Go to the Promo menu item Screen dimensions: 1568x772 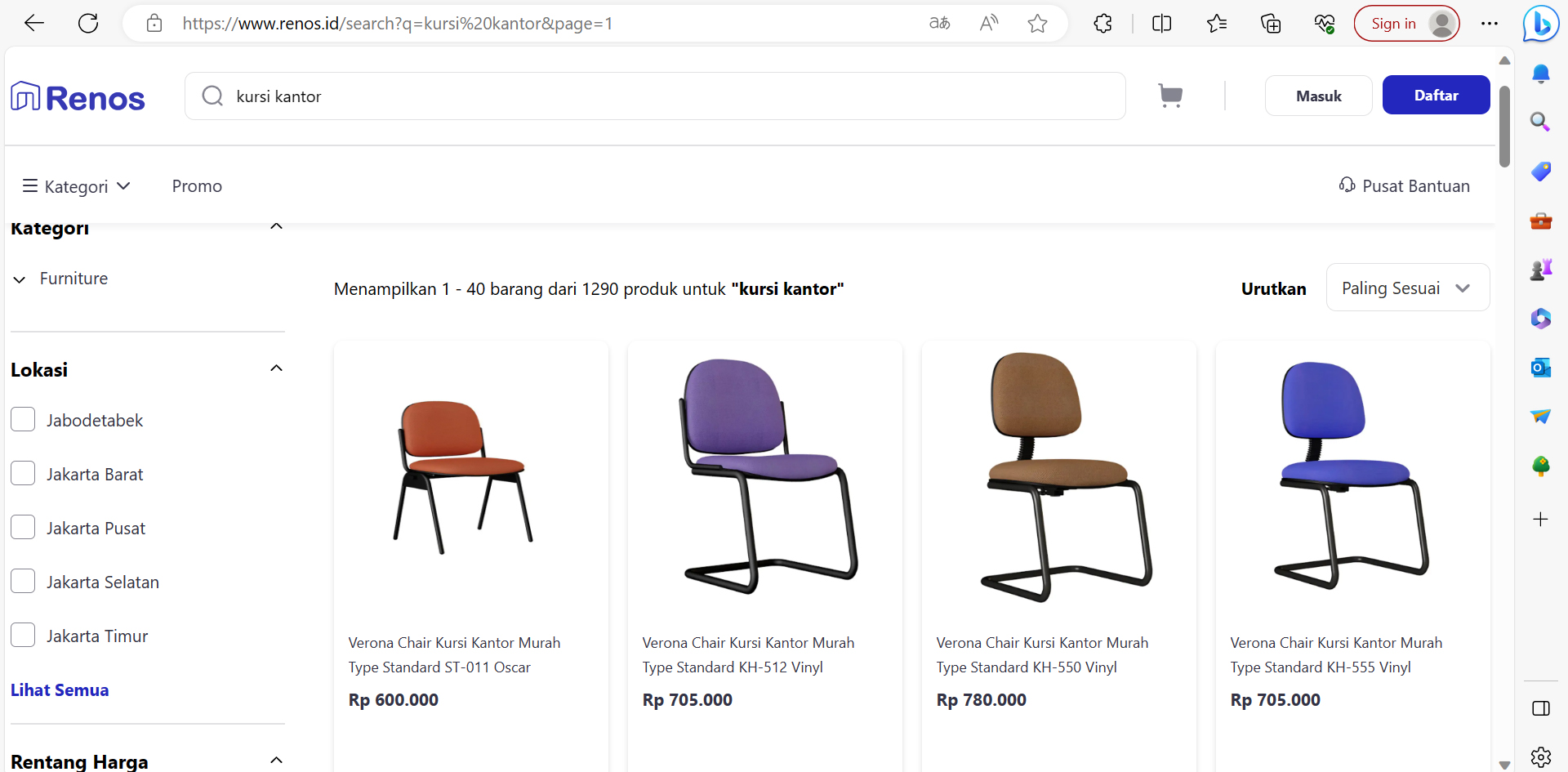(197, 186)
